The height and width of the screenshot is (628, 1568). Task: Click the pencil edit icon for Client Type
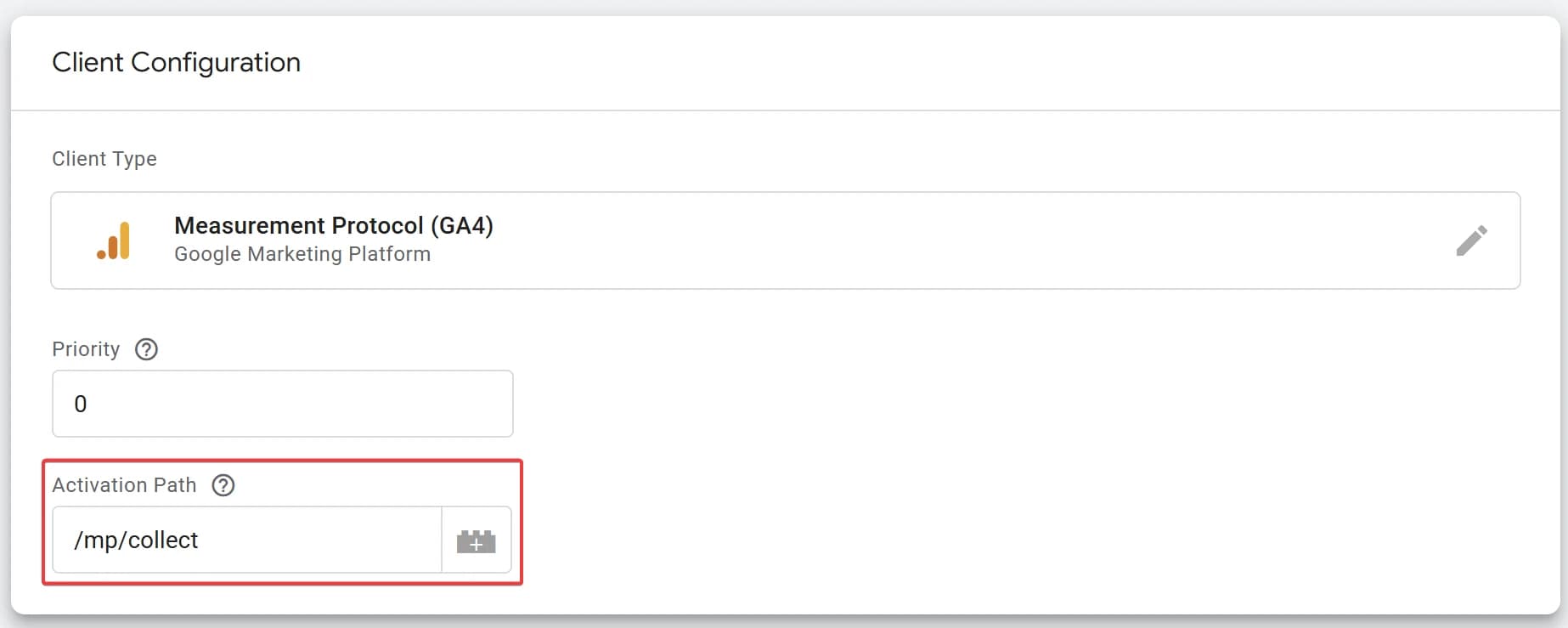coord(1471,240)
